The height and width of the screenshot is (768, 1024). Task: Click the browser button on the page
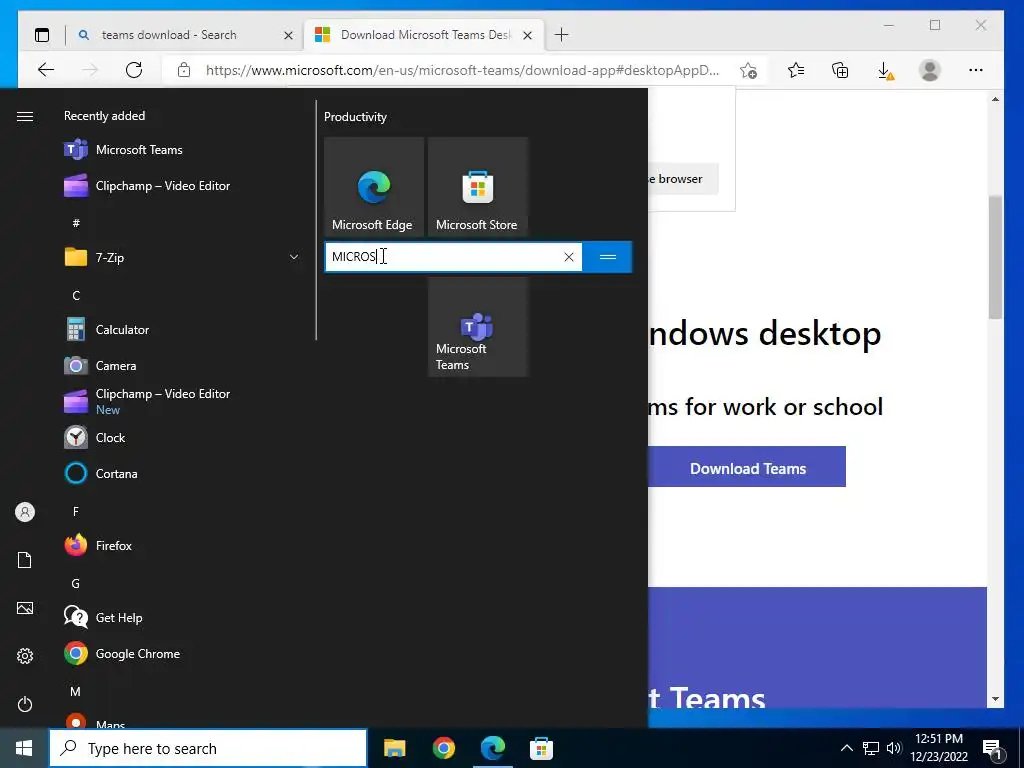click(683, 179)
